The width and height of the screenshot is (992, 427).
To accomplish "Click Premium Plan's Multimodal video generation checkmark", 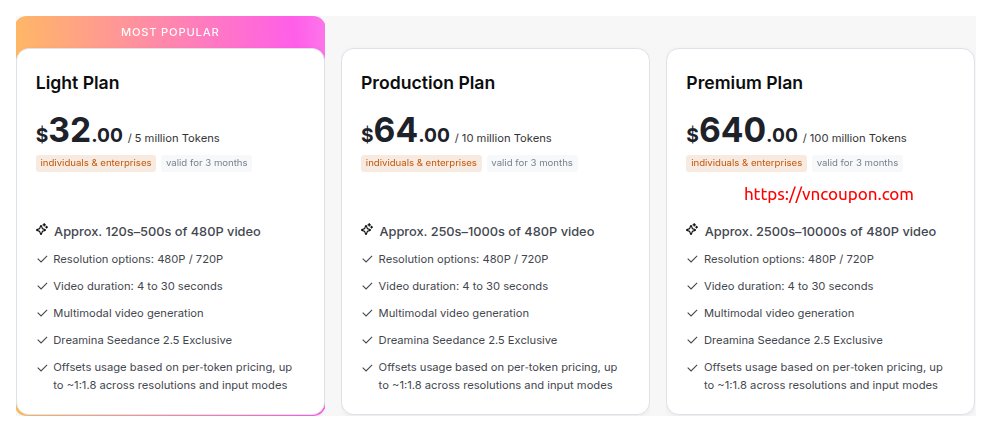I will point(693,313).
